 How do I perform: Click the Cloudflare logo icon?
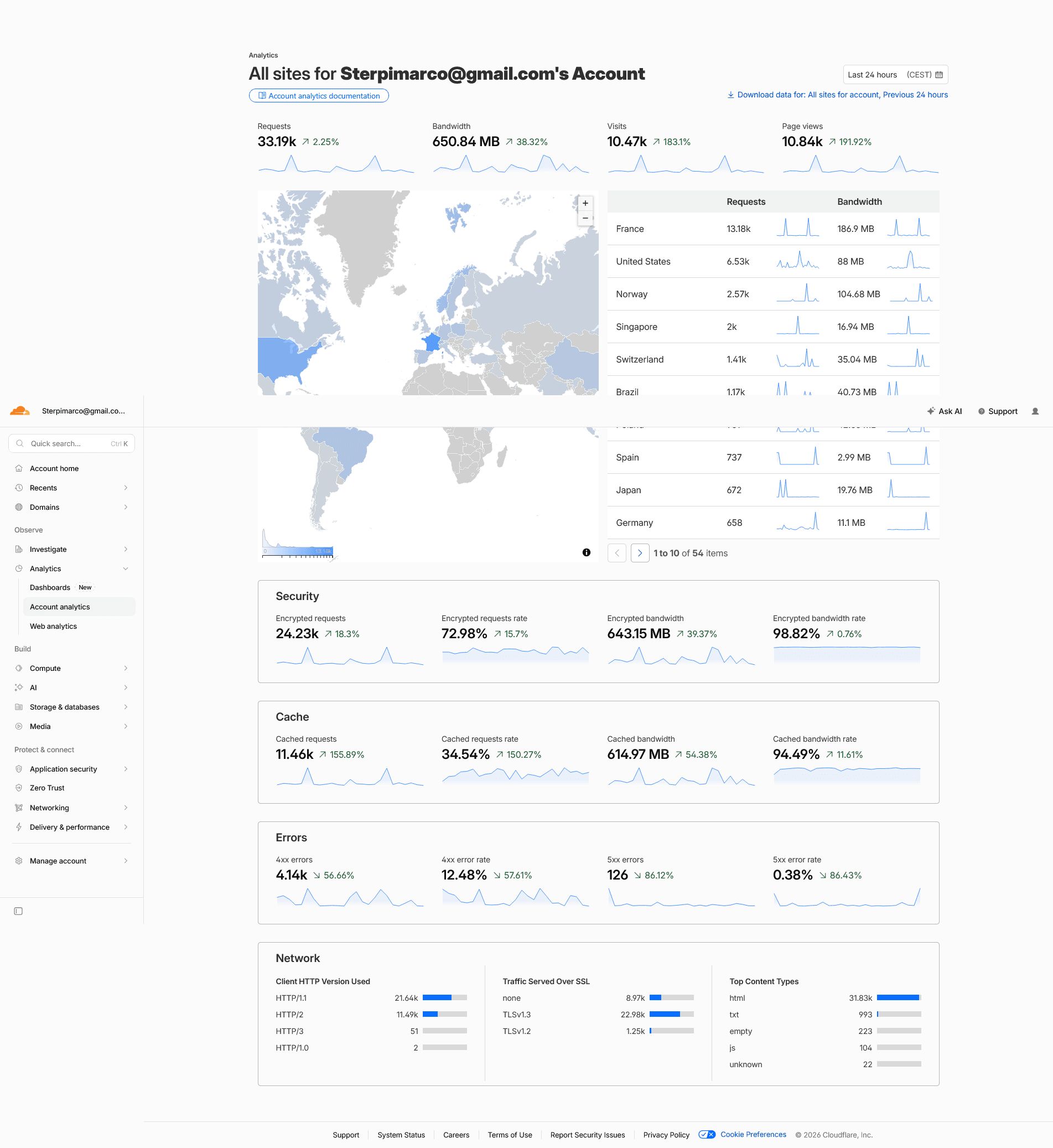(x=20, y=411)
